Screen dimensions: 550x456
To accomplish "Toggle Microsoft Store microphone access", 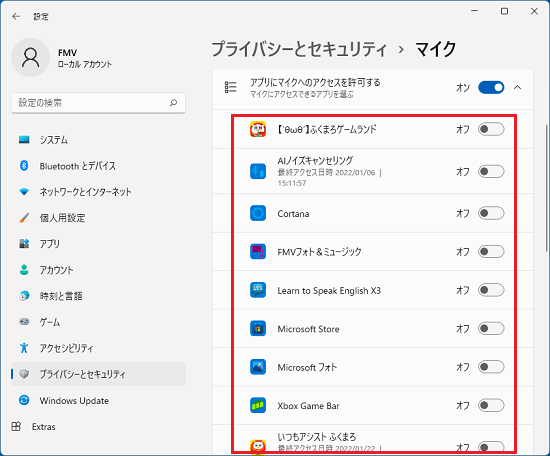I will click(x=491, y=329).
